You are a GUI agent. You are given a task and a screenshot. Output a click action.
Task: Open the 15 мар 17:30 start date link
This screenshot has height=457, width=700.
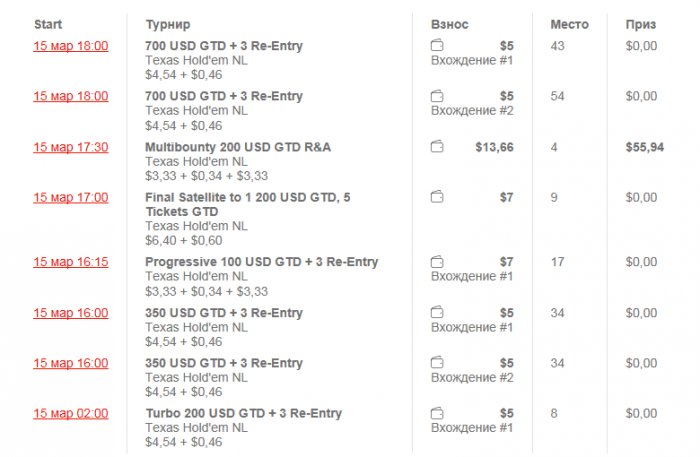(70, 147)
